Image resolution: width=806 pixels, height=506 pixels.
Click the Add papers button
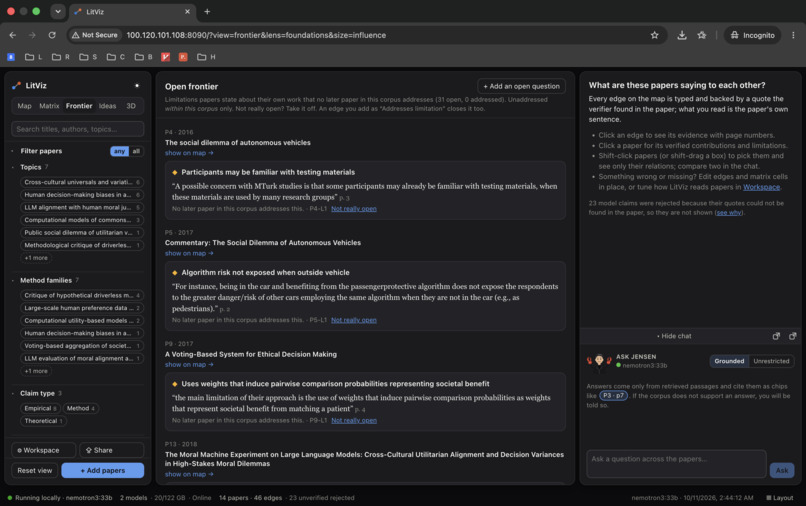(103, 470)
